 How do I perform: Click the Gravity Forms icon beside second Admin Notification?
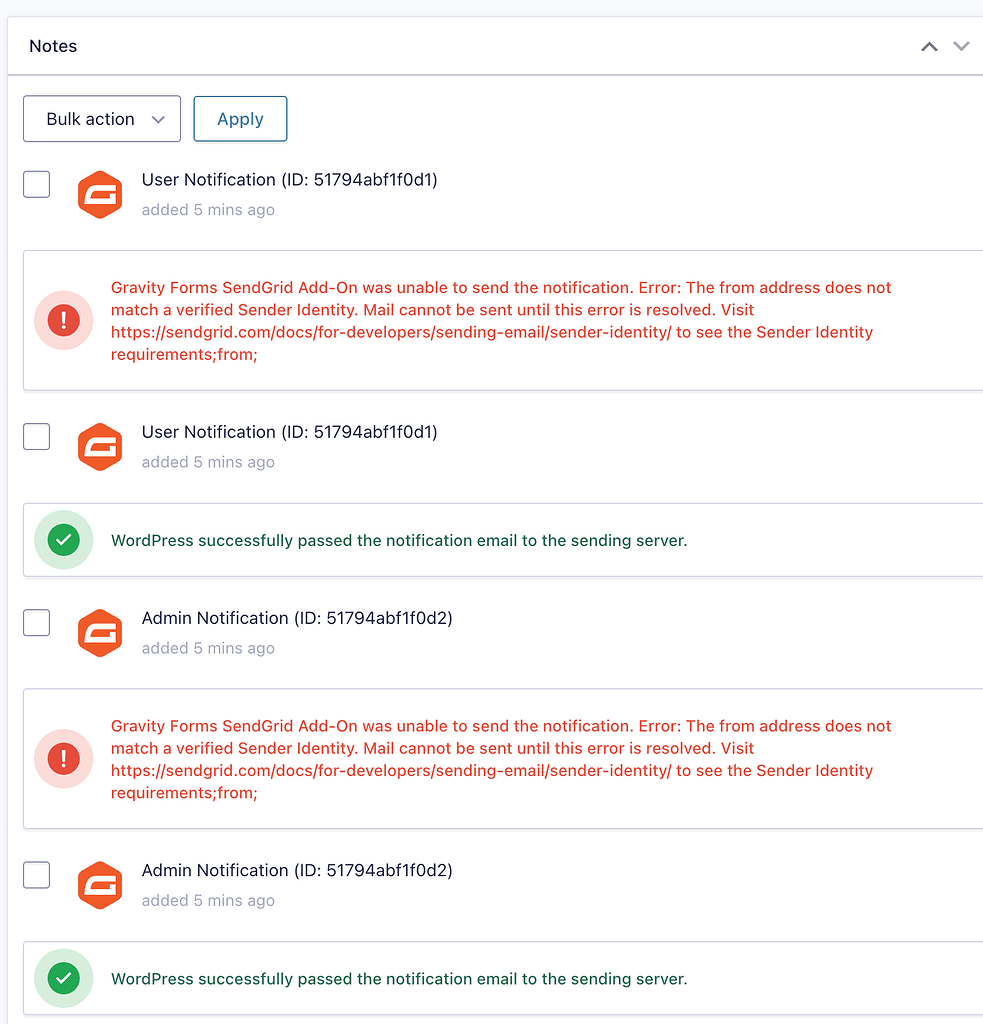pos(100,885)
